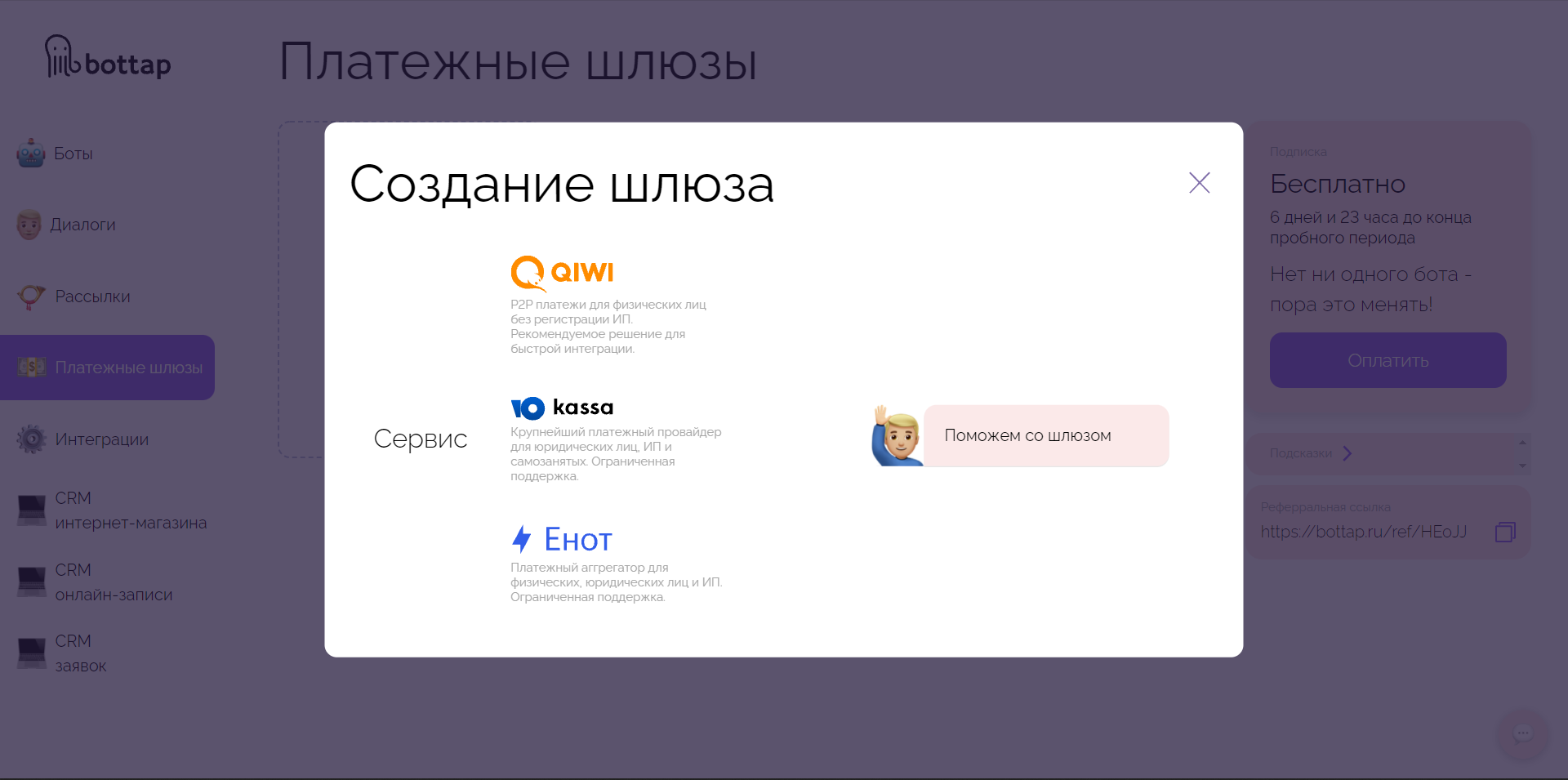The width and height of the screenshot is (1568, 780).
Task: Choose the ЮKassa payment provider logo
Action: pyautogui.click(x=562, y=408)
